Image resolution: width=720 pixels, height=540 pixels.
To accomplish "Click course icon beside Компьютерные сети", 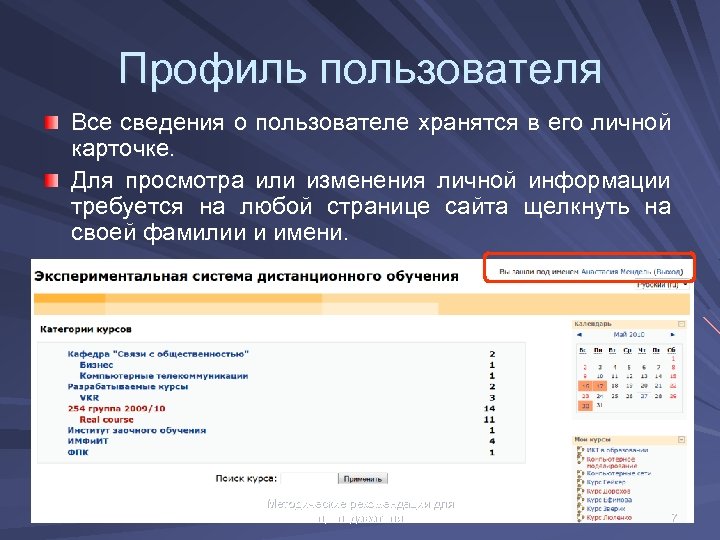I will pos(580,473).
